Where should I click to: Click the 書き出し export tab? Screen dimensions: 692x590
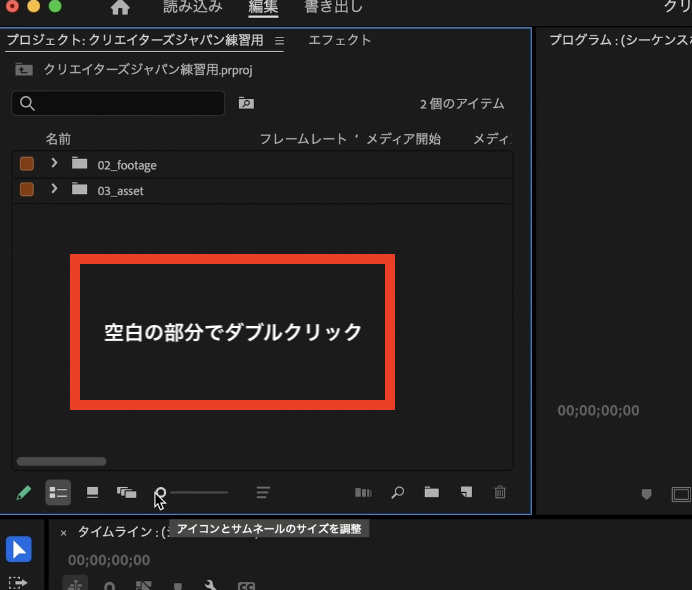click(334, 9)
